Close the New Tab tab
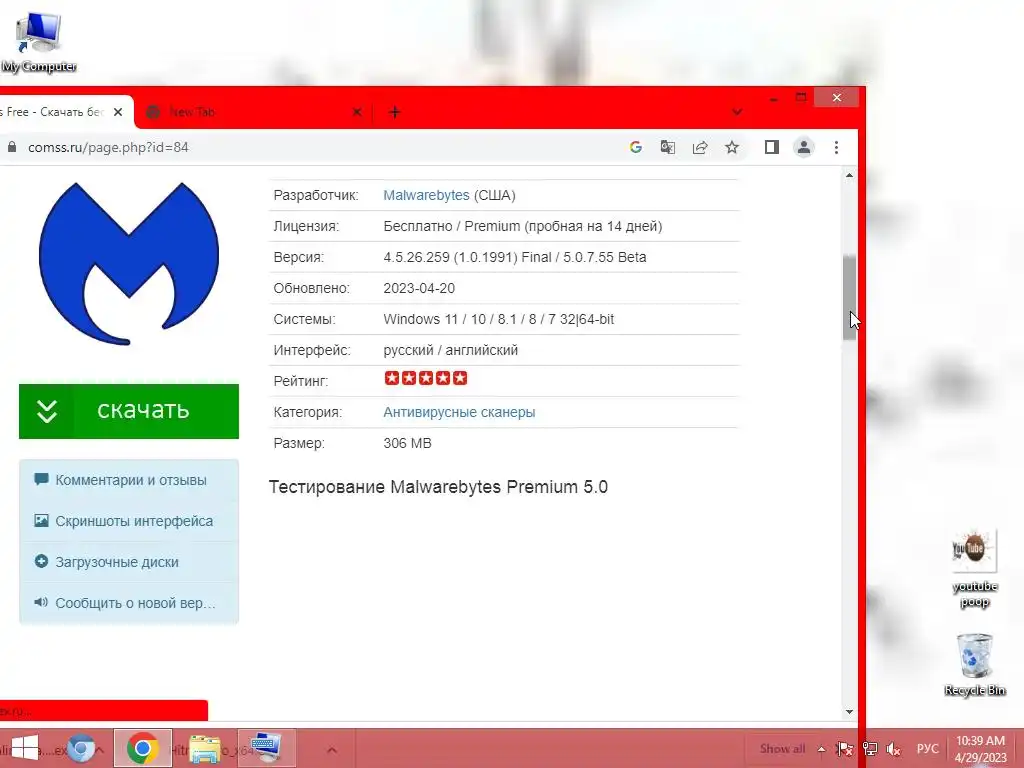Image resolution: width=1024 pixels, height=768 pixels. (357, 112)
